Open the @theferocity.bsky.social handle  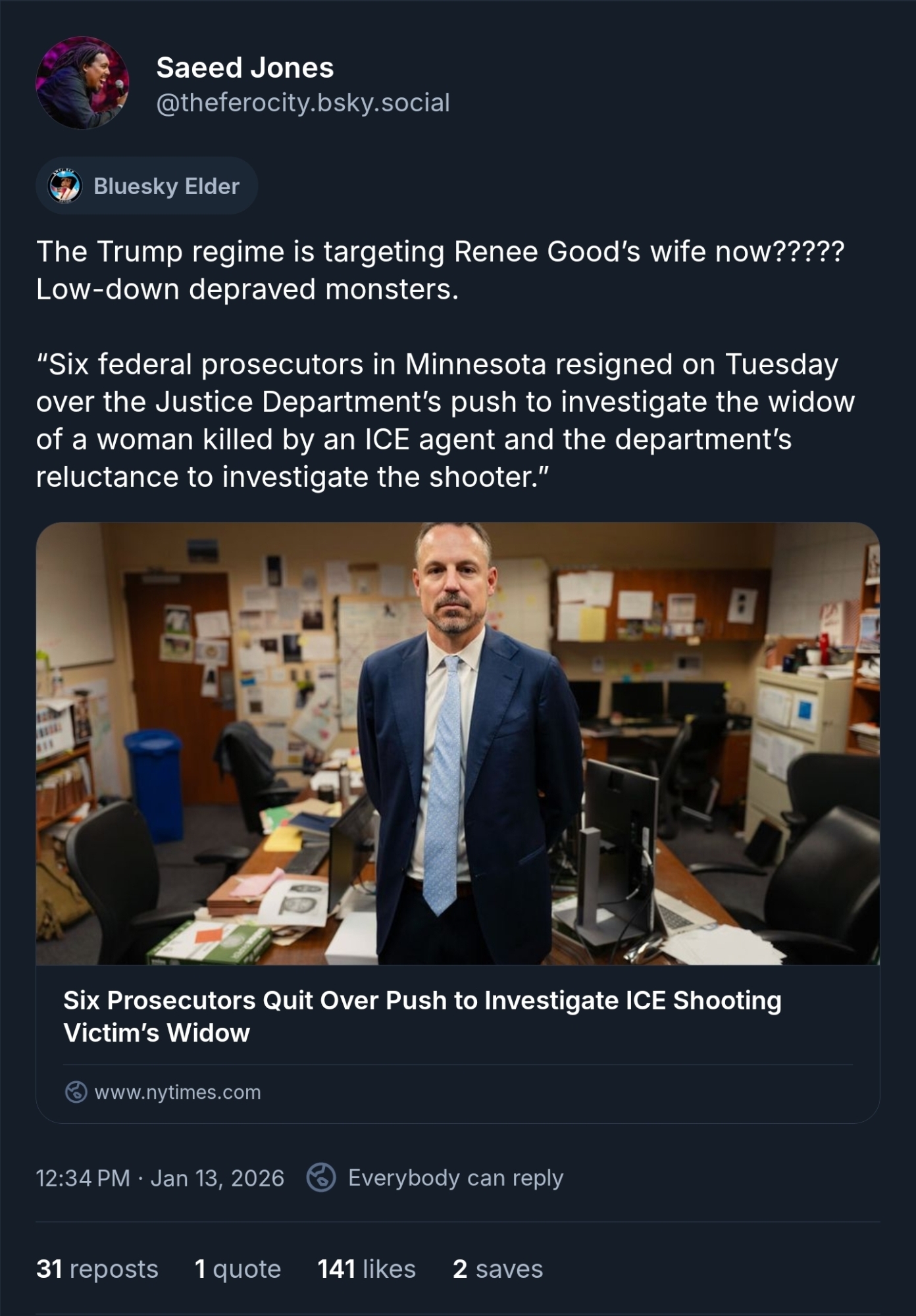tap(303, 103)
